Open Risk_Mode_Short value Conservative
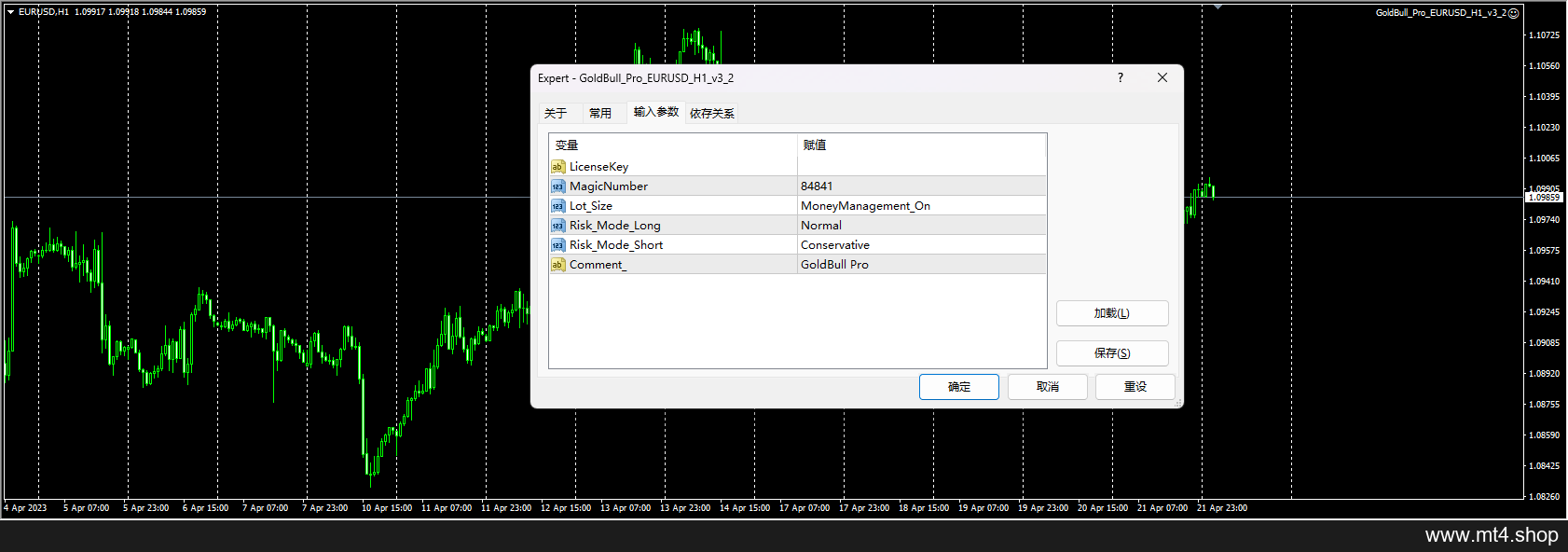Viewport: 1568px width, 552px height. (922, 245)
